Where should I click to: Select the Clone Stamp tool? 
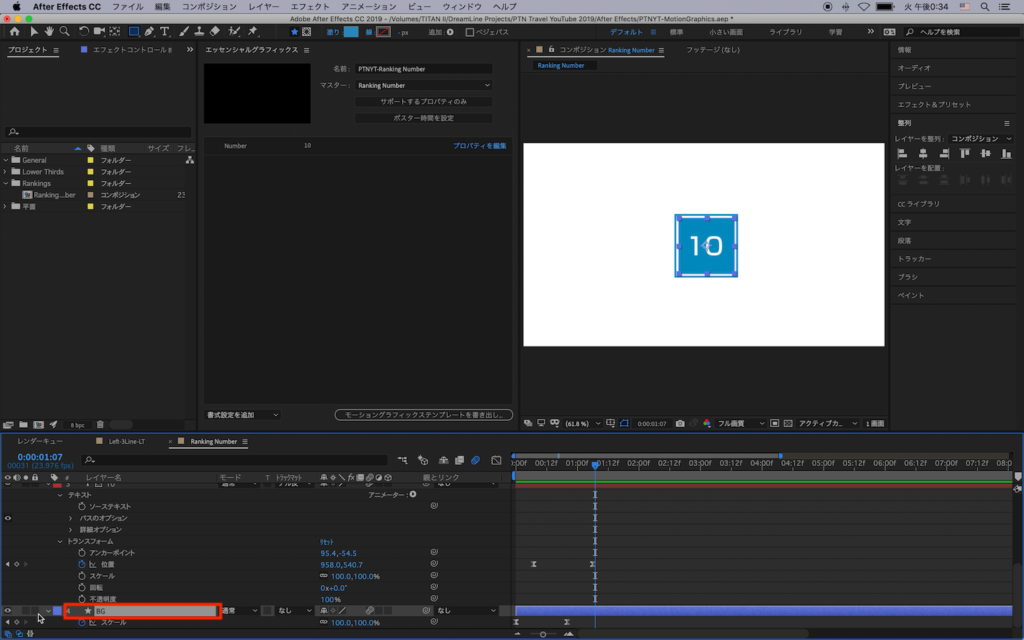click(x=199, y=32)
